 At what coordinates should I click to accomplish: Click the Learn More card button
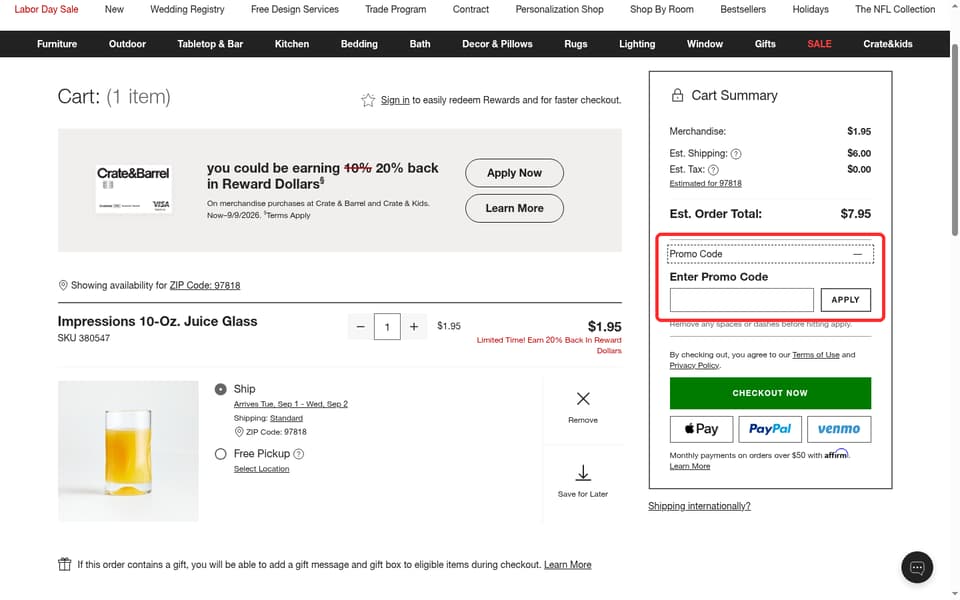click(x=514, y=208)
